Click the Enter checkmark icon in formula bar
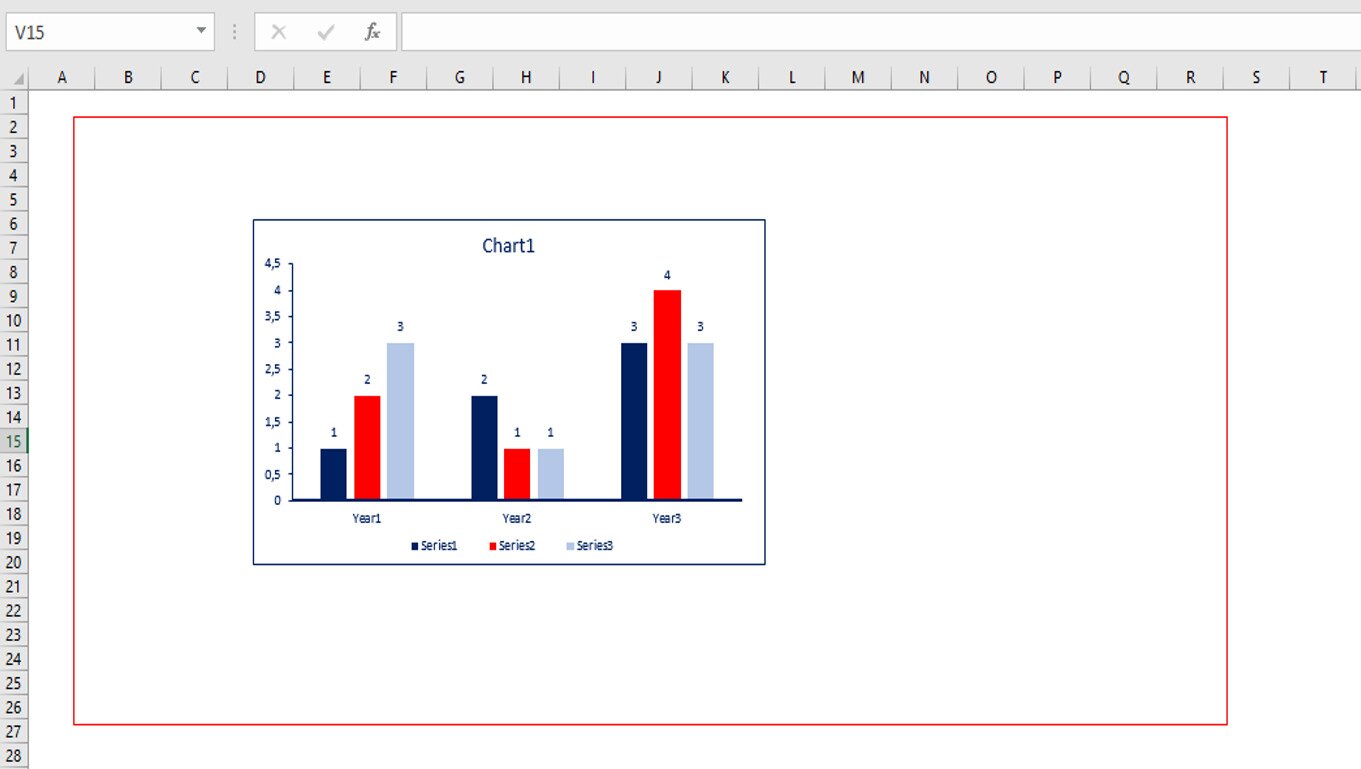Screen dimensions: 1361x769 325,32
